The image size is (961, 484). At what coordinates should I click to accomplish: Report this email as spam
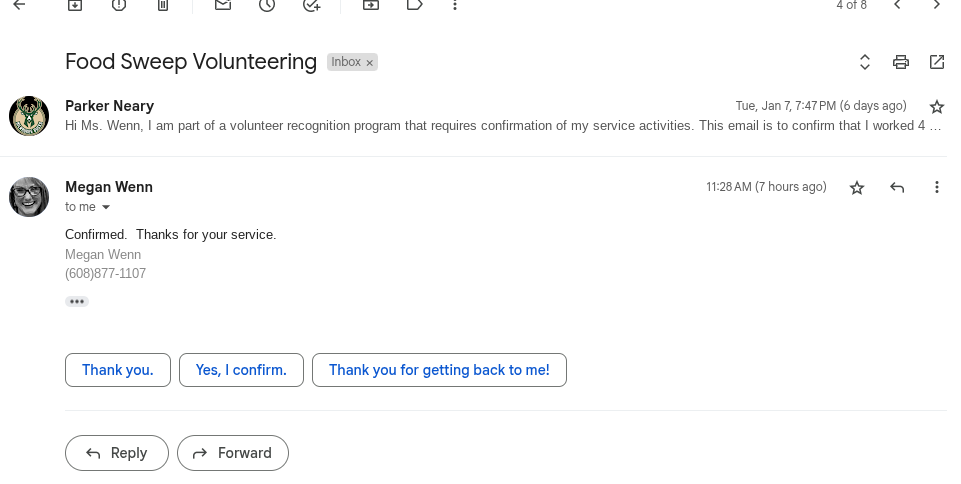click(119, 5)
